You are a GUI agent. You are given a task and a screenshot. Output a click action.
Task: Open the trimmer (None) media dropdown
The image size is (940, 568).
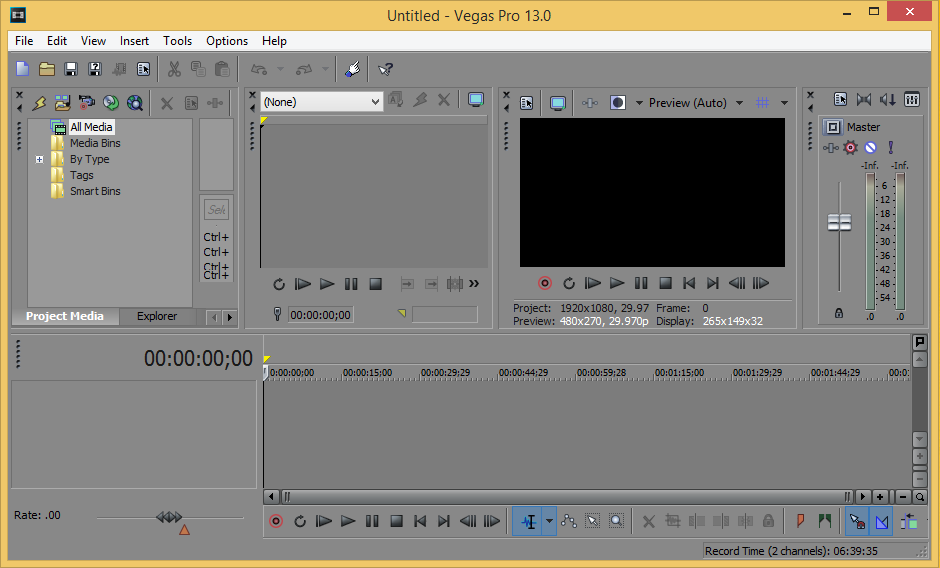pos(321,102)
